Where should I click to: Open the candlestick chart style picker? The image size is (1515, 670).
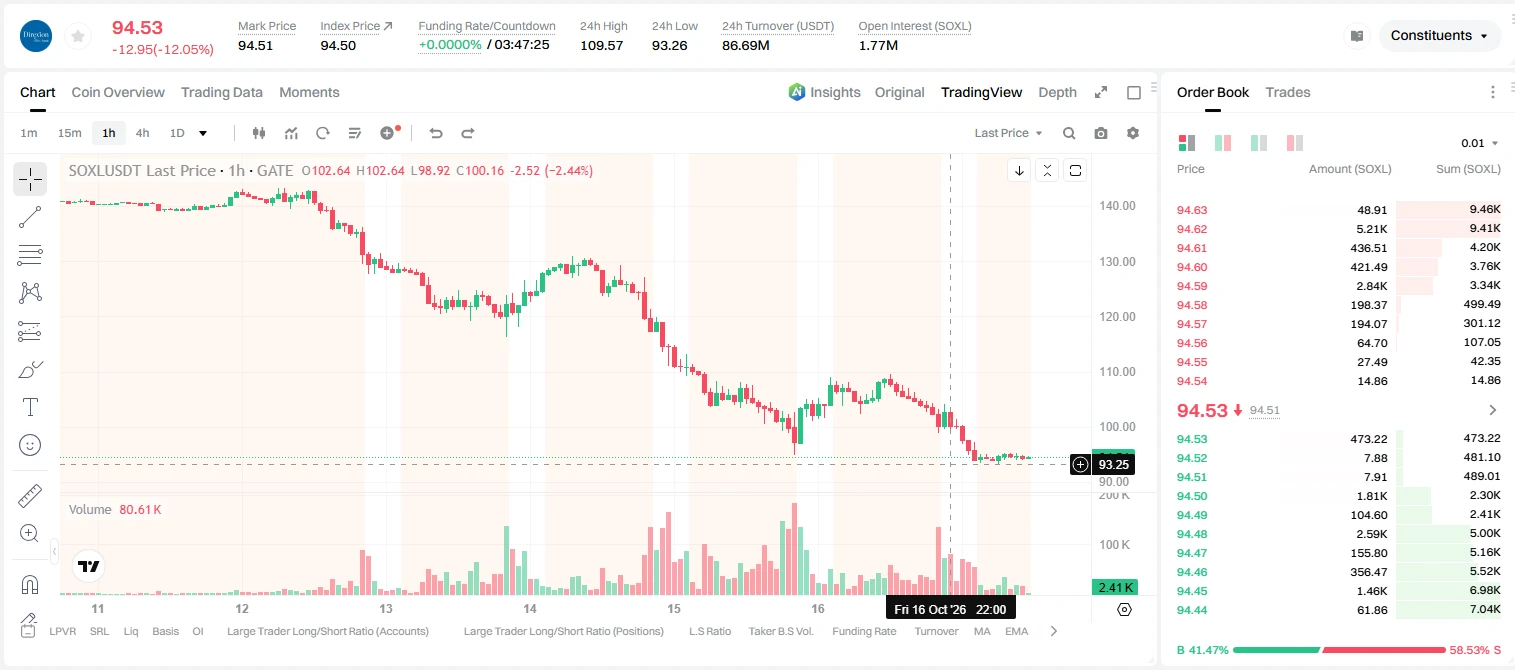tap(260, 133)
